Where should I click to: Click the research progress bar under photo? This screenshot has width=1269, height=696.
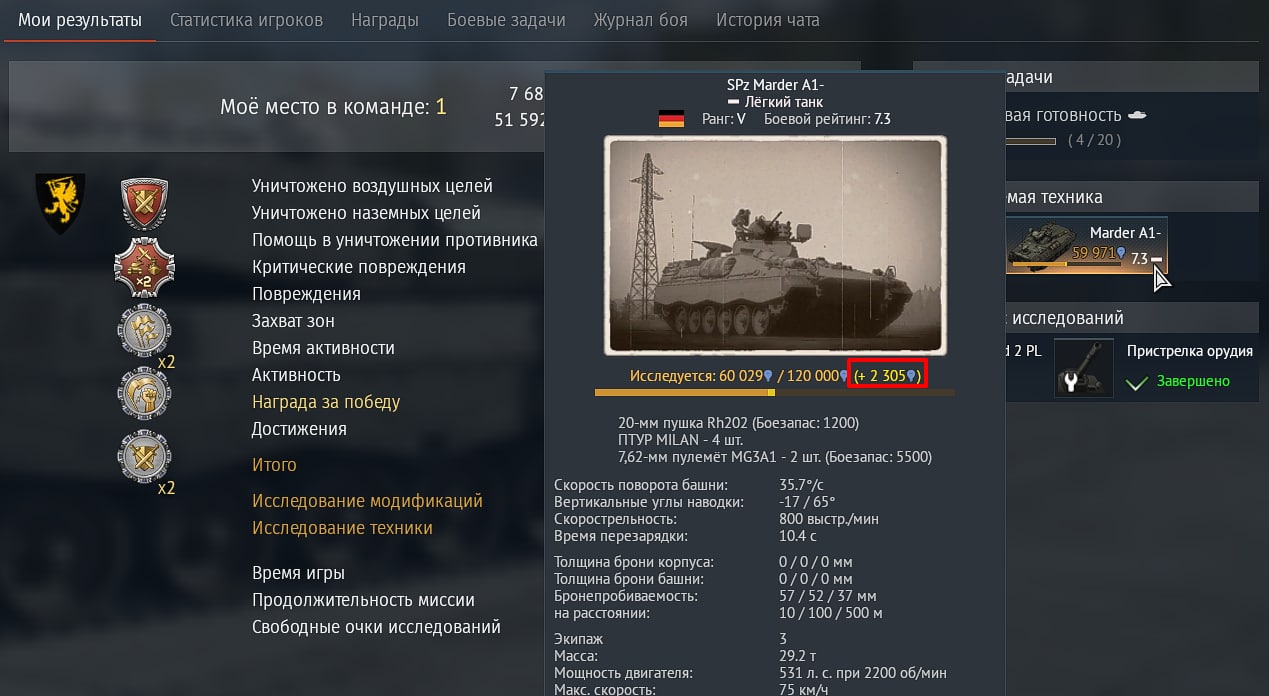click(x=775, y=393)
